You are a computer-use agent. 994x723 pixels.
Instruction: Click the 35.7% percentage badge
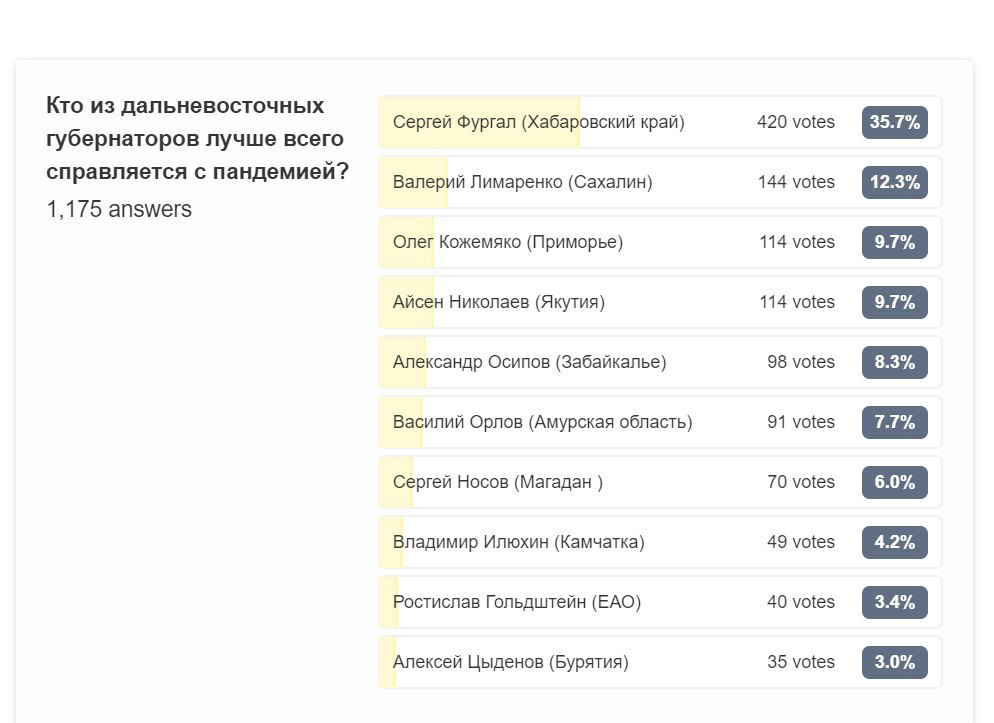pos(894,122)
